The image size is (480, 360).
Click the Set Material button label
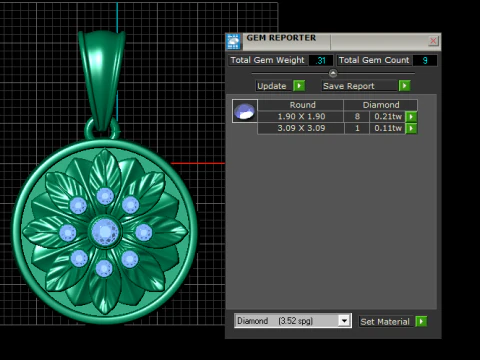(385, 322)
